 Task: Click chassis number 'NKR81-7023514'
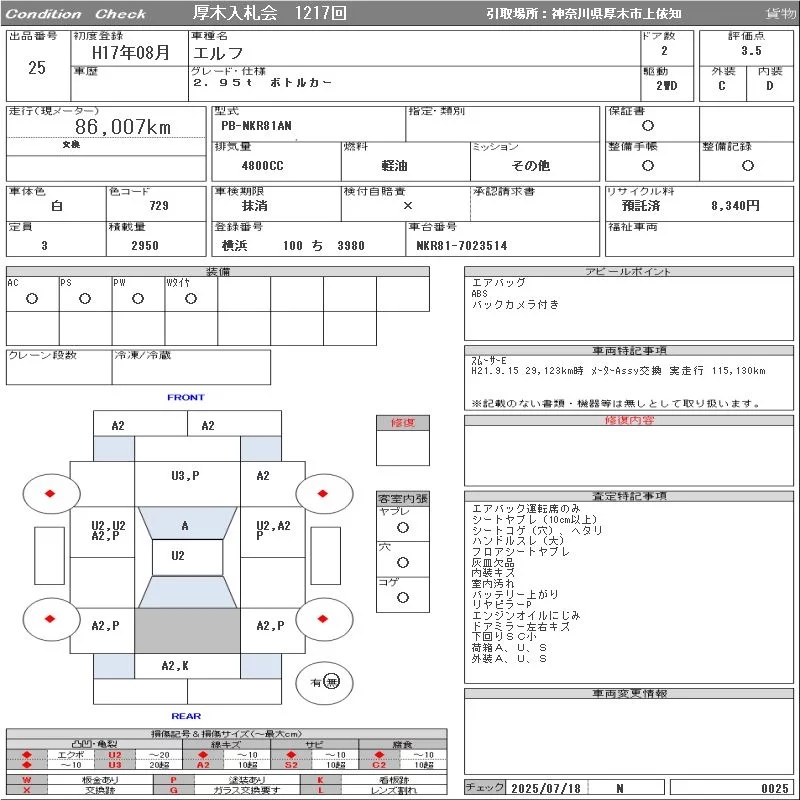[462, 246]
